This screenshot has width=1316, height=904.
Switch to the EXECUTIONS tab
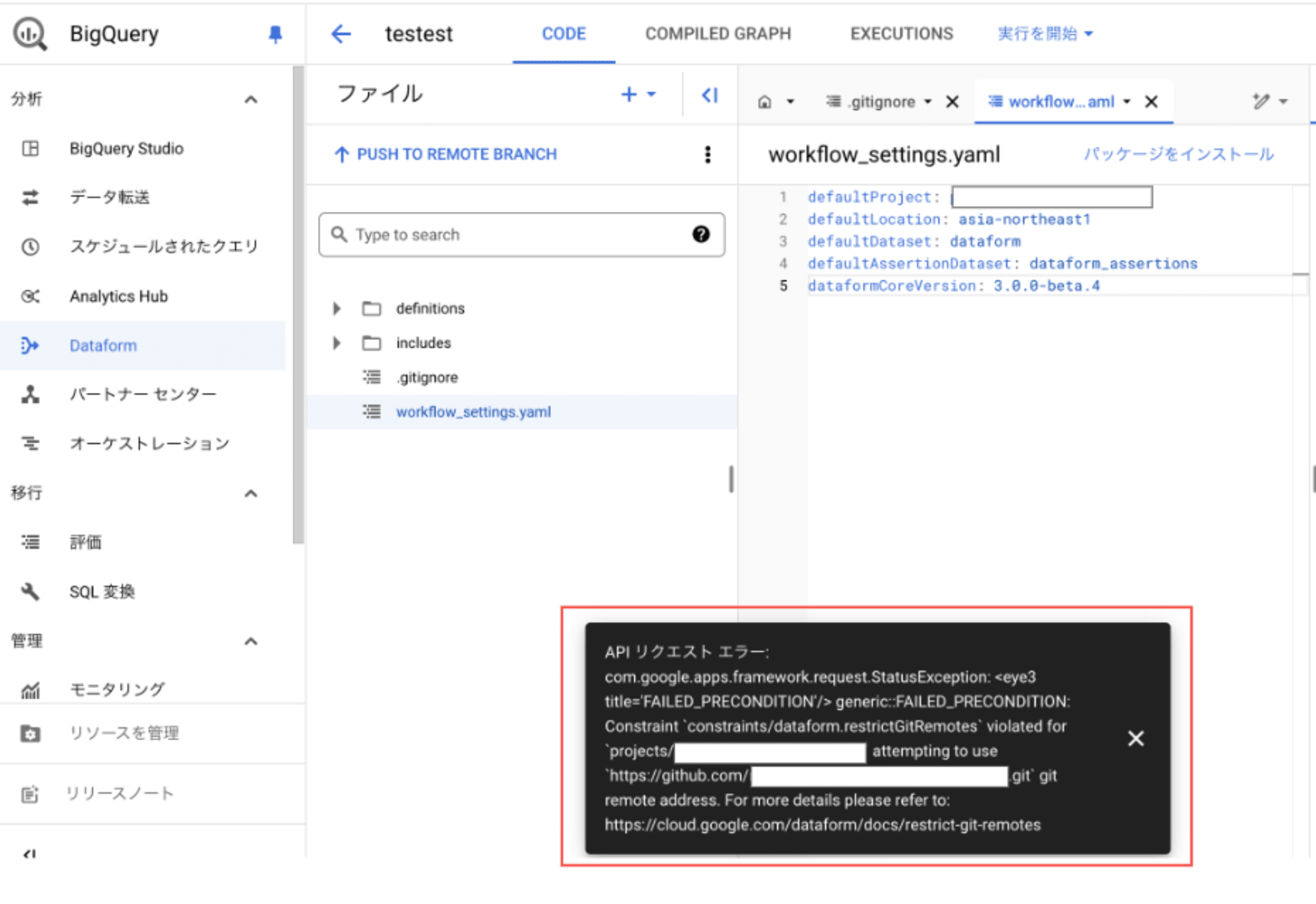click(901, 34)
